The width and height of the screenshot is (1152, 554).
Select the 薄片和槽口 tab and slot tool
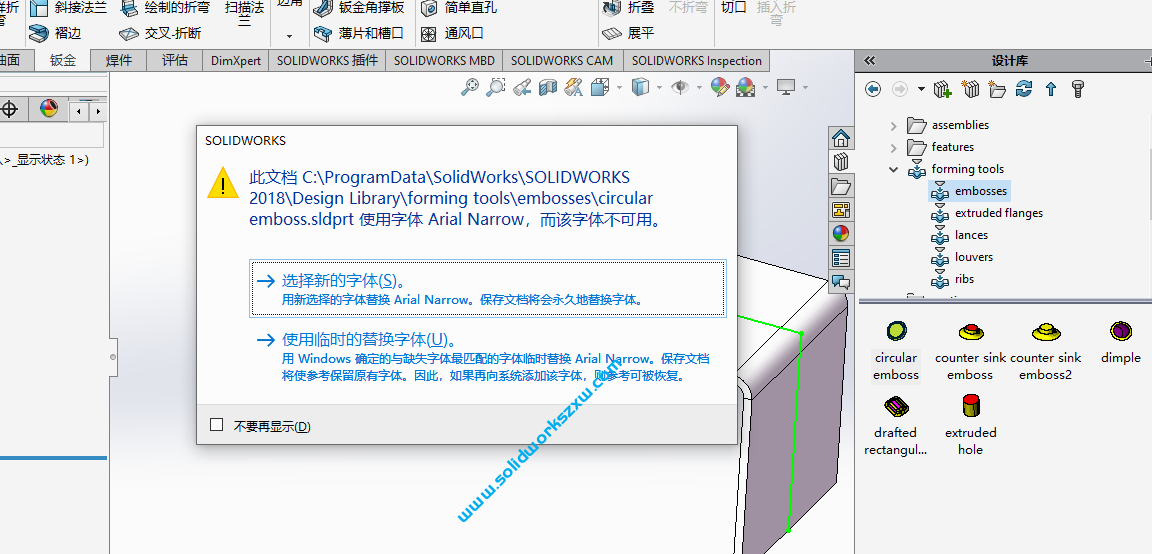[x=359, y=33]
